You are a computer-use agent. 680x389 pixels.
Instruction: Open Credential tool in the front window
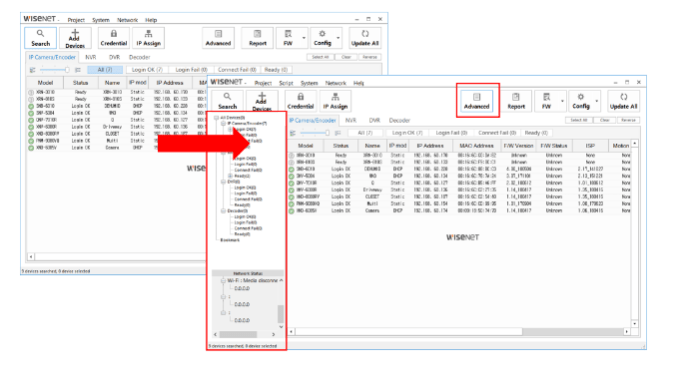click(x=300, y=101)
